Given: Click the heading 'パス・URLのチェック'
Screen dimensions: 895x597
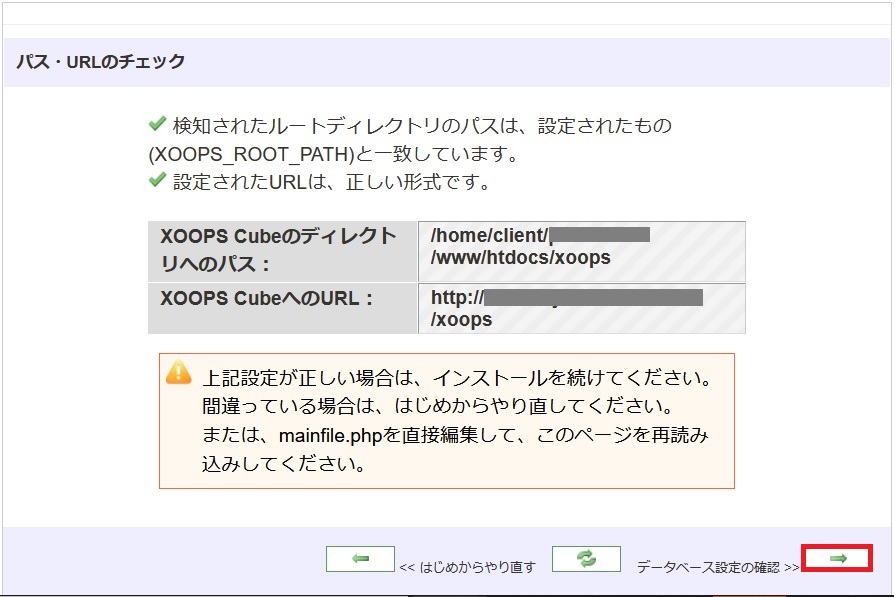Looking at the screenshot, I should point(100,62).
